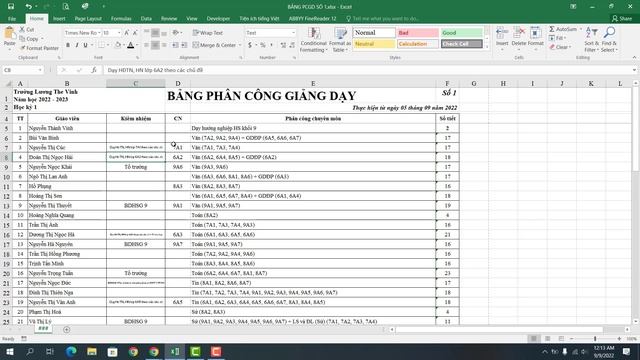640x360 pixels.
Task: Increase font size with the larger A
Action: point(127,33)
